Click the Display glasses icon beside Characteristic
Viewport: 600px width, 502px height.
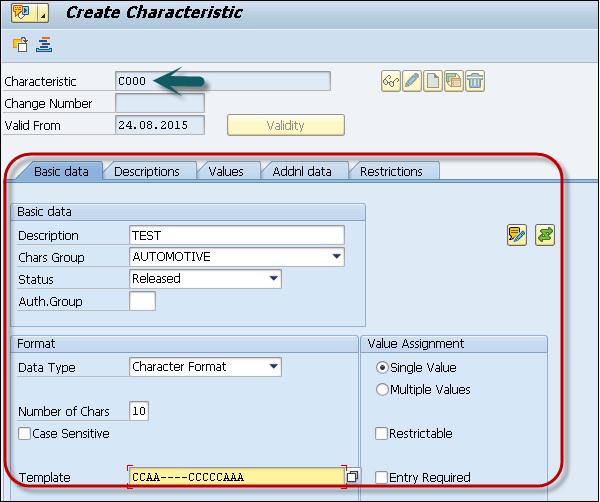pyautogui.click(x=391, y=82)
